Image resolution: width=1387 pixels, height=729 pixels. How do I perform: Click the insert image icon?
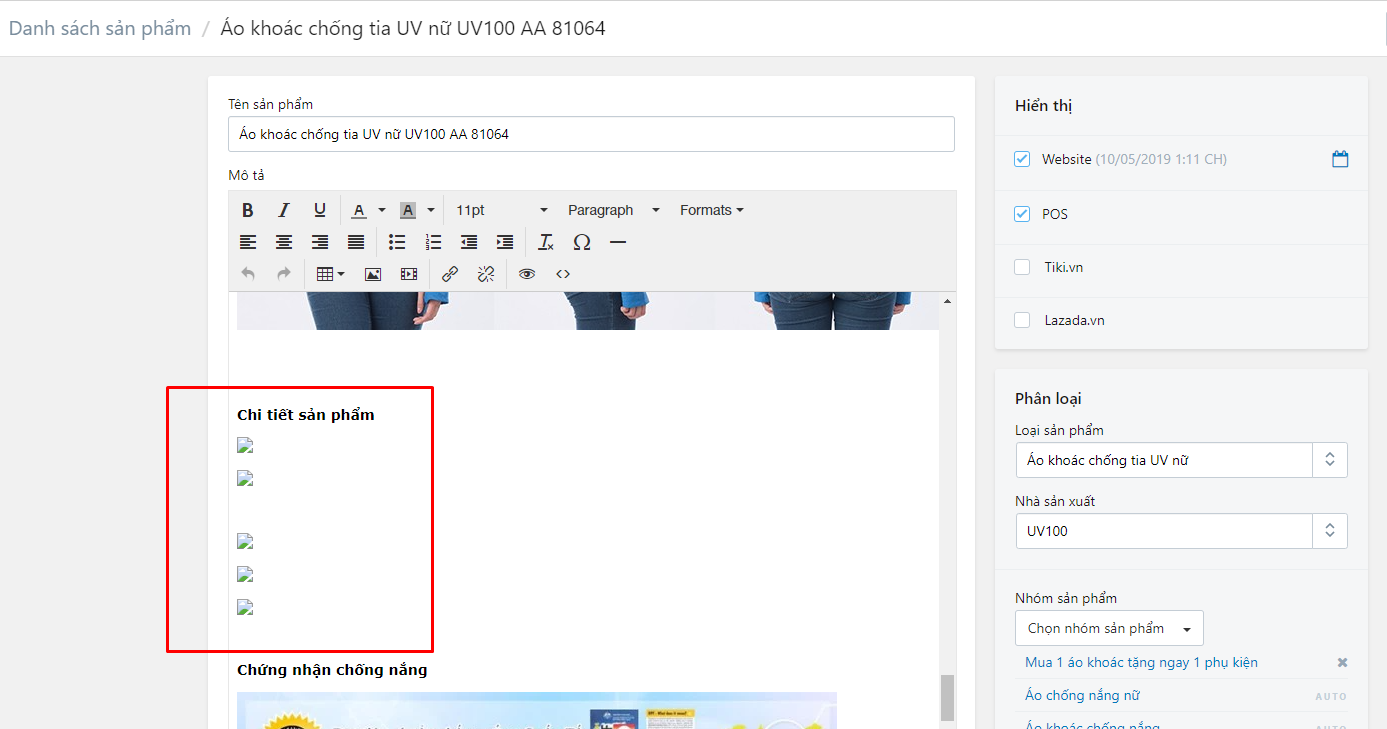[373, 274]
